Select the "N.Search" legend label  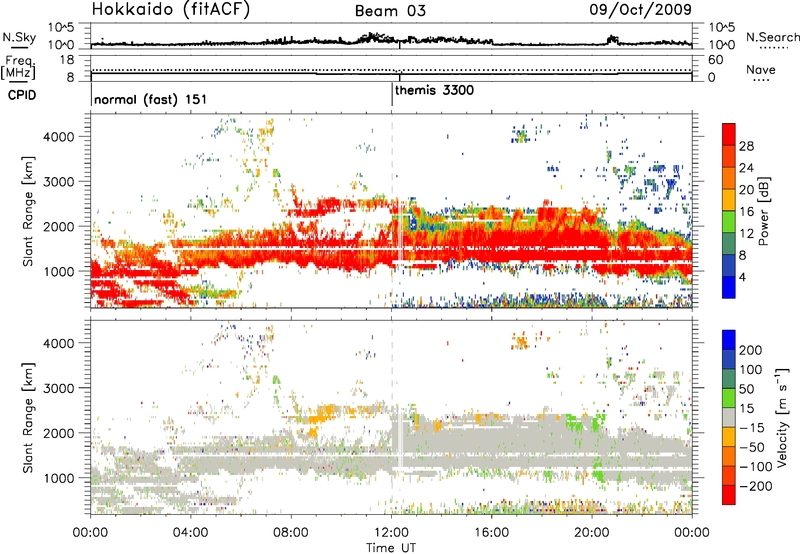[772, 37]
